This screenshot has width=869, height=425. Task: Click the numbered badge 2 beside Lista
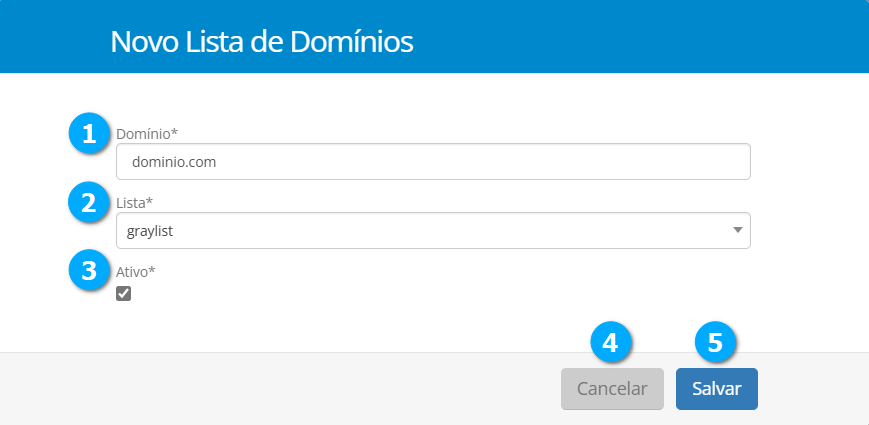click(x=90, y=203)
